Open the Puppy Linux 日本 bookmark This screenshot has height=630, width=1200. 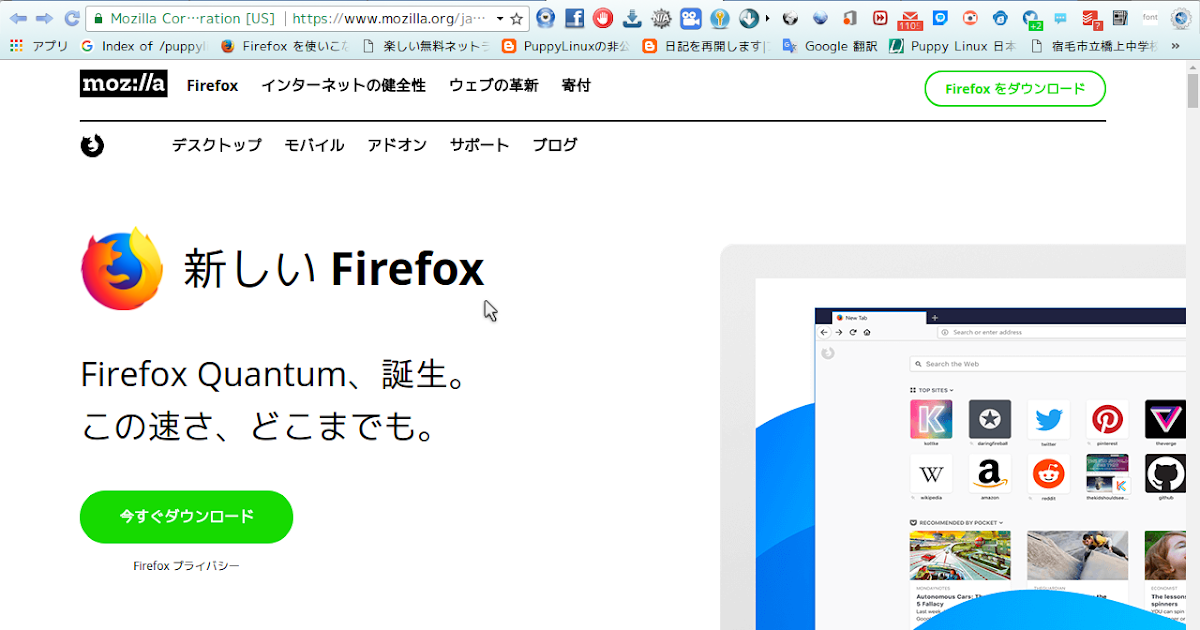(952, 46)
